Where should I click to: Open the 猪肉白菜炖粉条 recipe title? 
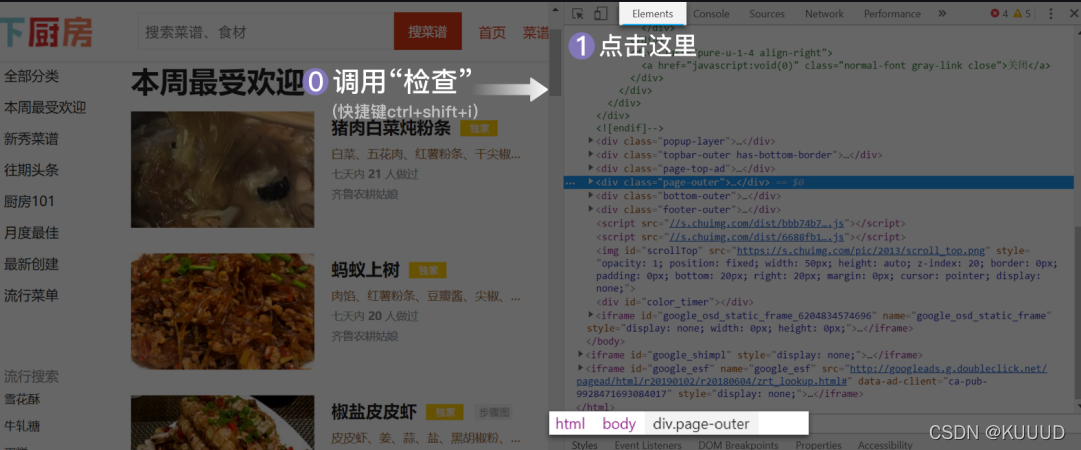(391, 128)
